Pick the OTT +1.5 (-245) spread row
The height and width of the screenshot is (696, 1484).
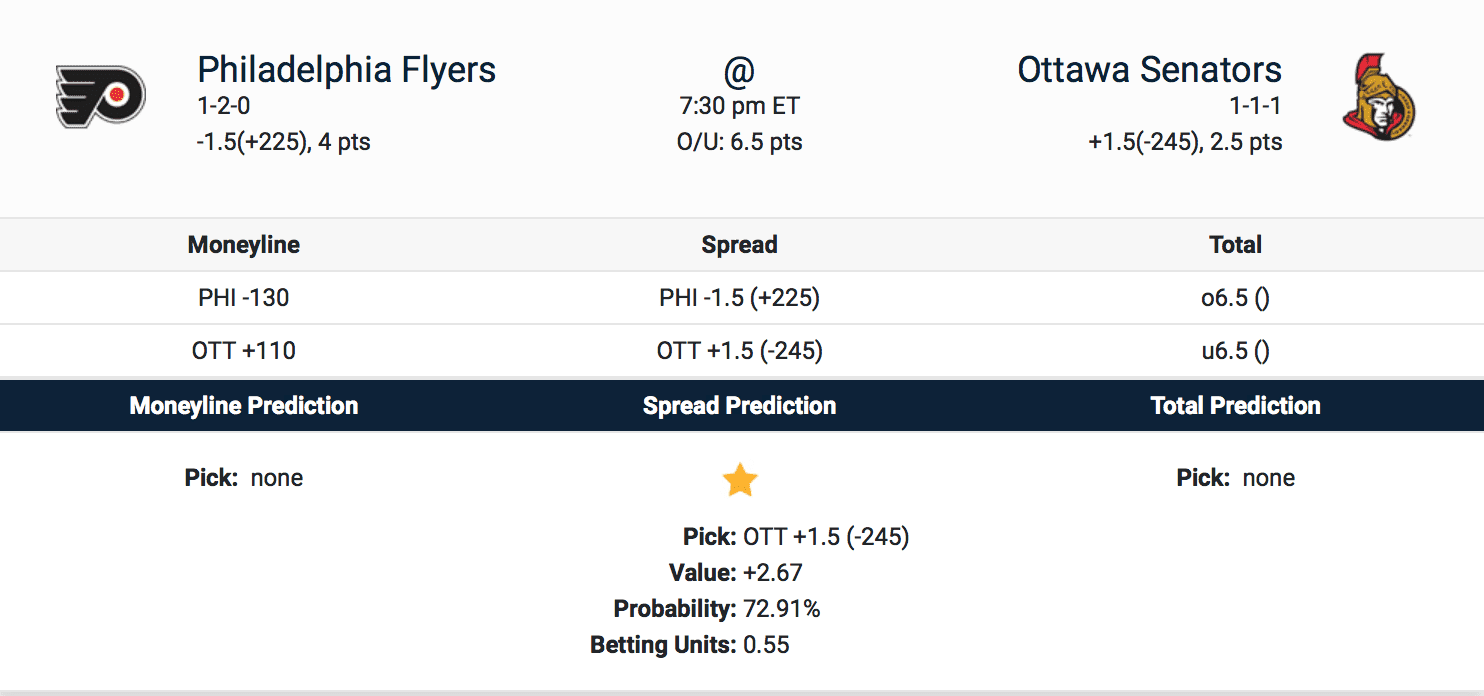(740, 351)
